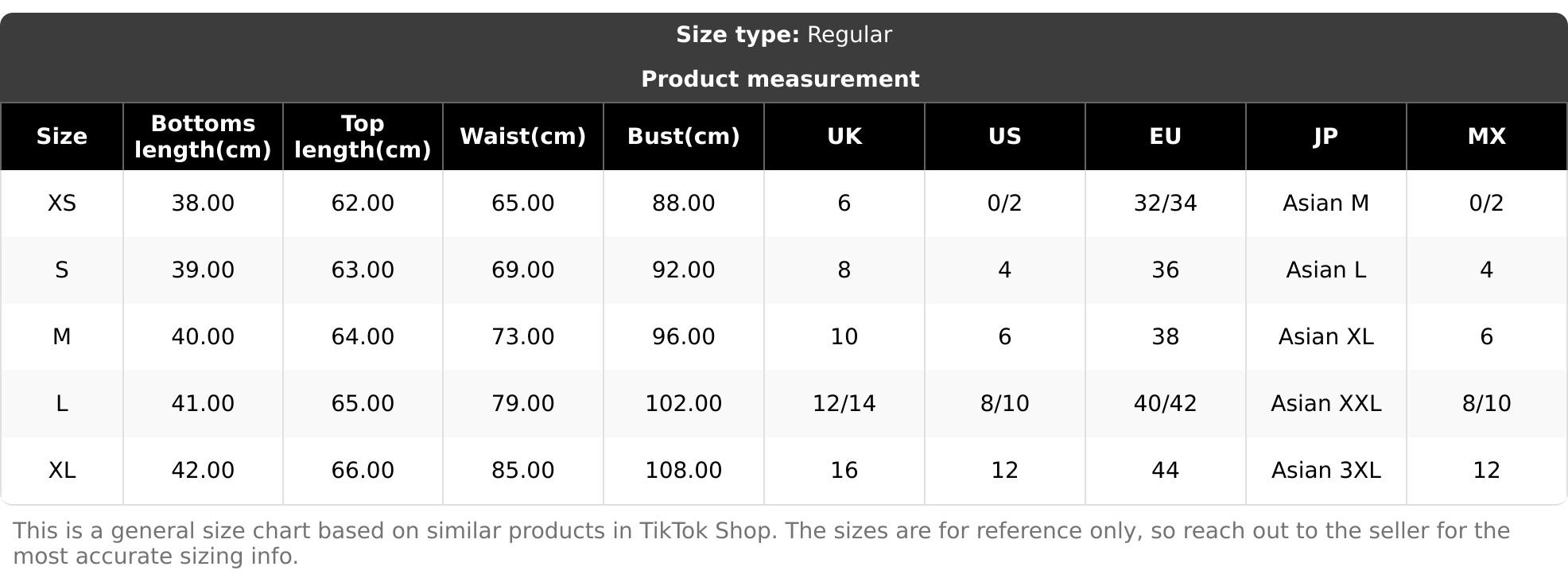Select the 12/14 UK size cell
1568x582 pixels.
click(x=844, y=404)
